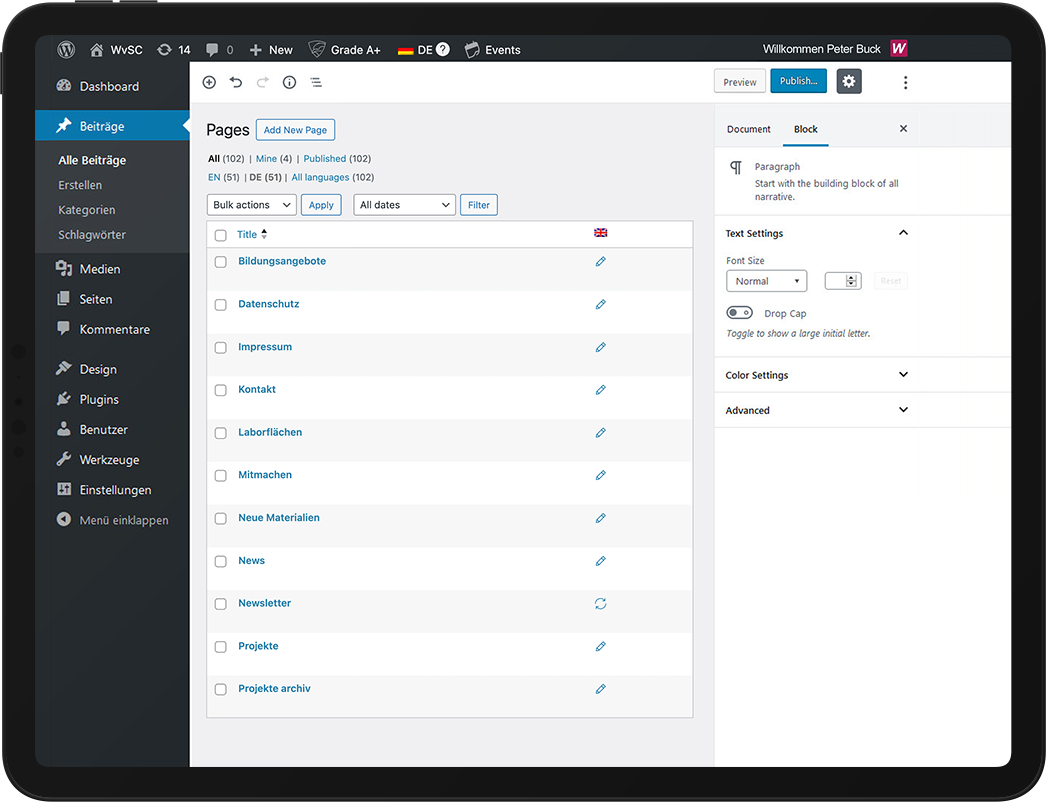Open the block navigation list icon

(x=316, y=82)
